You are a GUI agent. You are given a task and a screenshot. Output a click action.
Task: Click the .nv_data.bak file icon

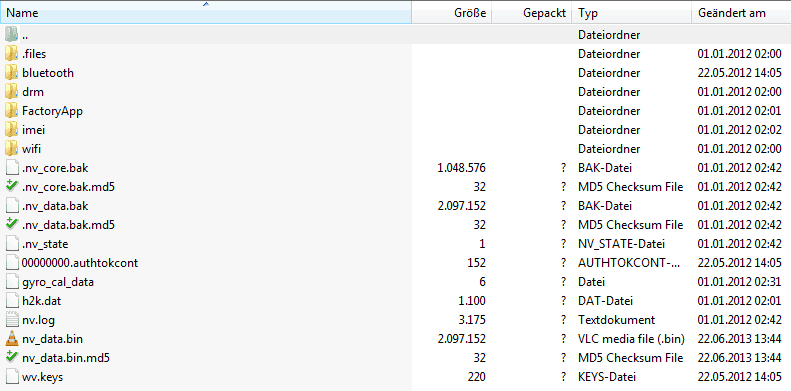[11, 206]
